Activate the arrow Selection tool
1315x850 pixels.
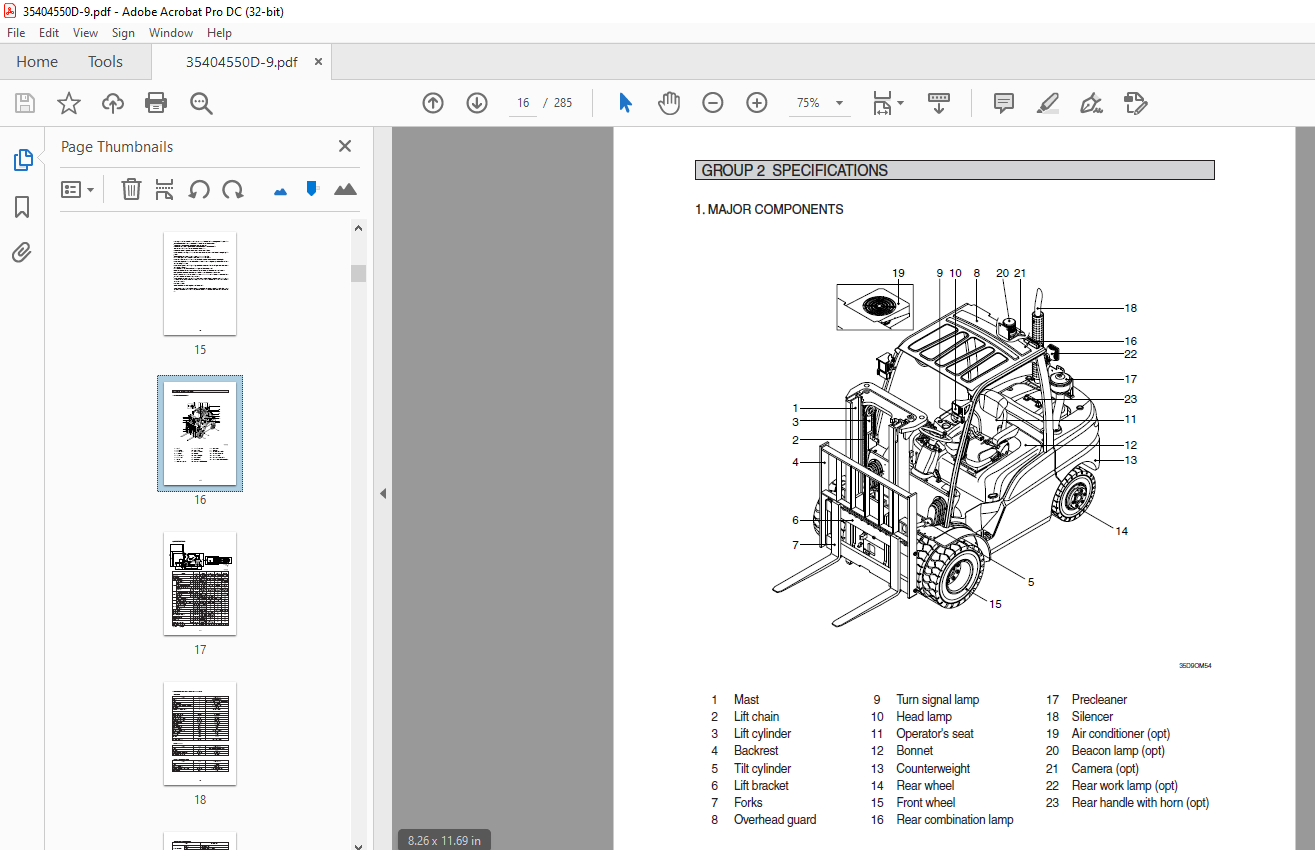coord(626,103)
